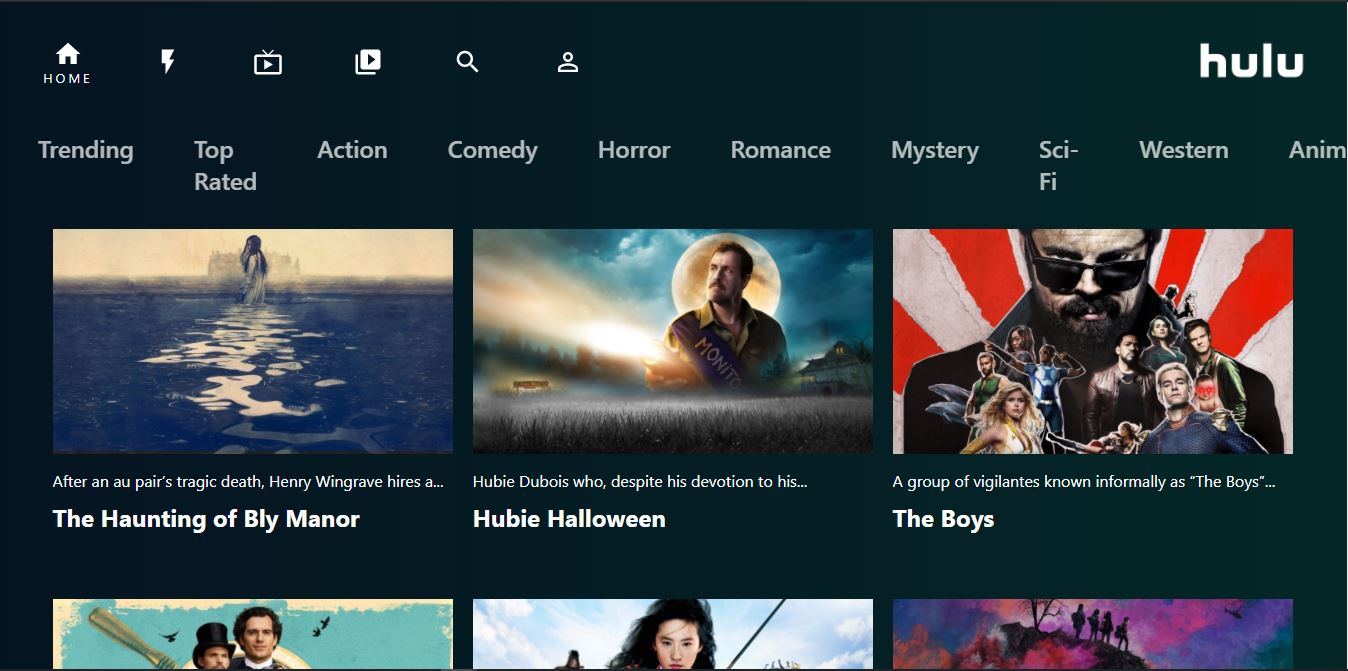Select the Western genre tab

(1184, 150)
